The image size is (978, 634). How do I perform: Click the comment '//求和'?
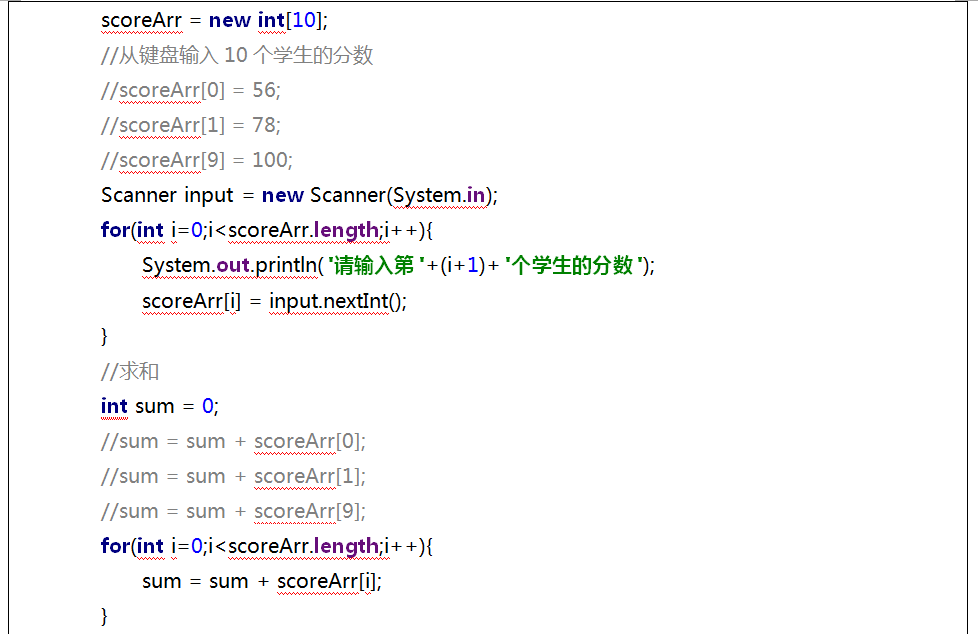coord(130,371)
